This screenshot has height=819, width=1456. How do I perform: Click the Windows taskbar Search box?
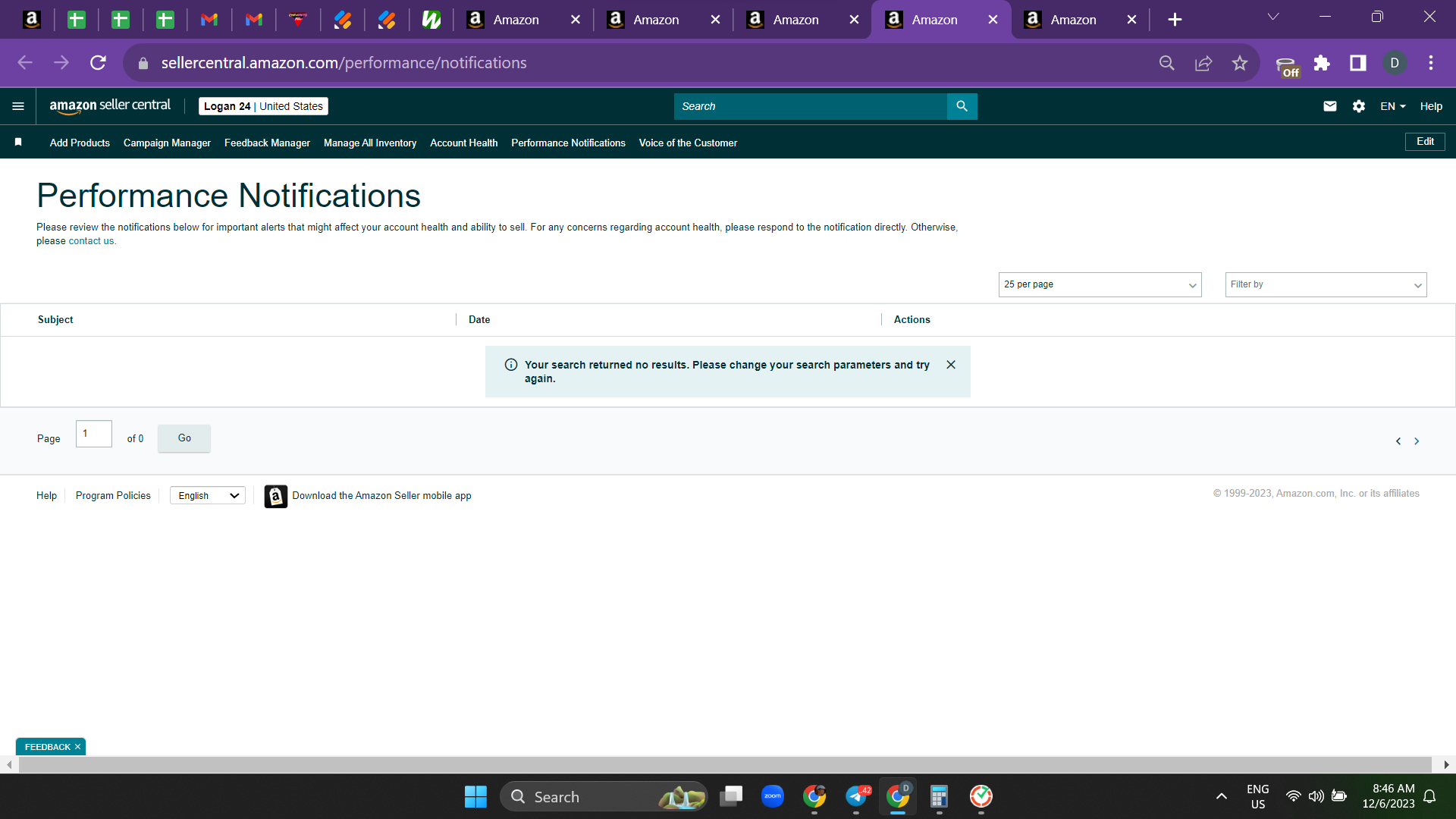pyautogui.click(x=604, y=797)
